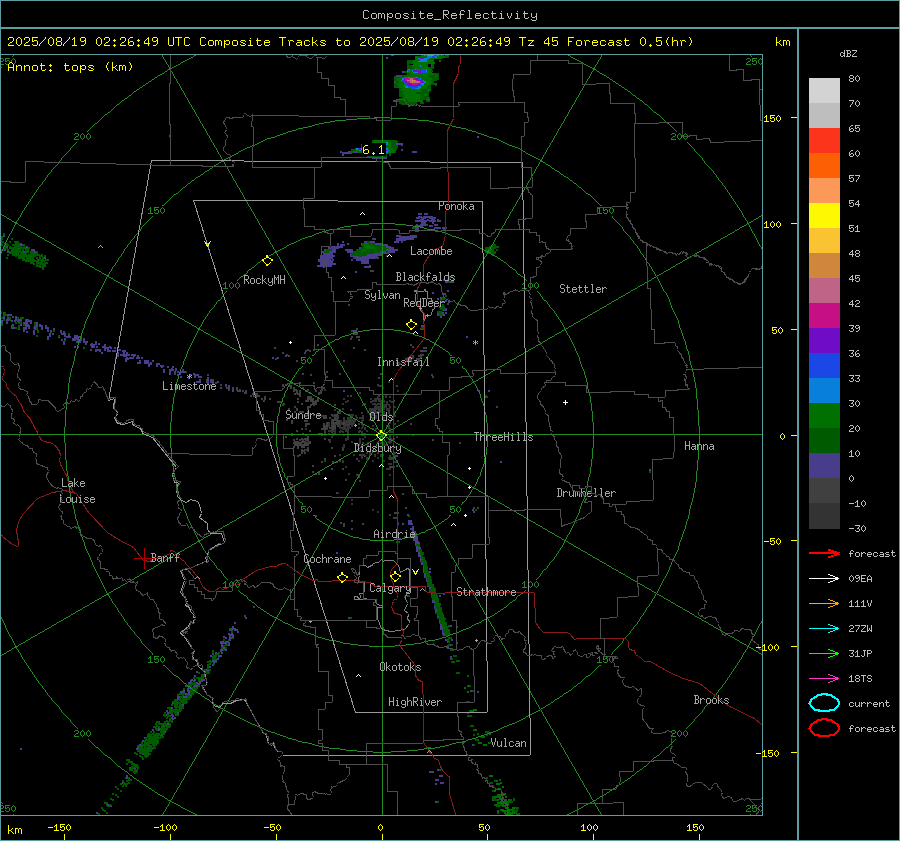The height and width of the screenshot is (841, 900).
Task: Click the ThreeHills label
Action: [x=503, y=437]
